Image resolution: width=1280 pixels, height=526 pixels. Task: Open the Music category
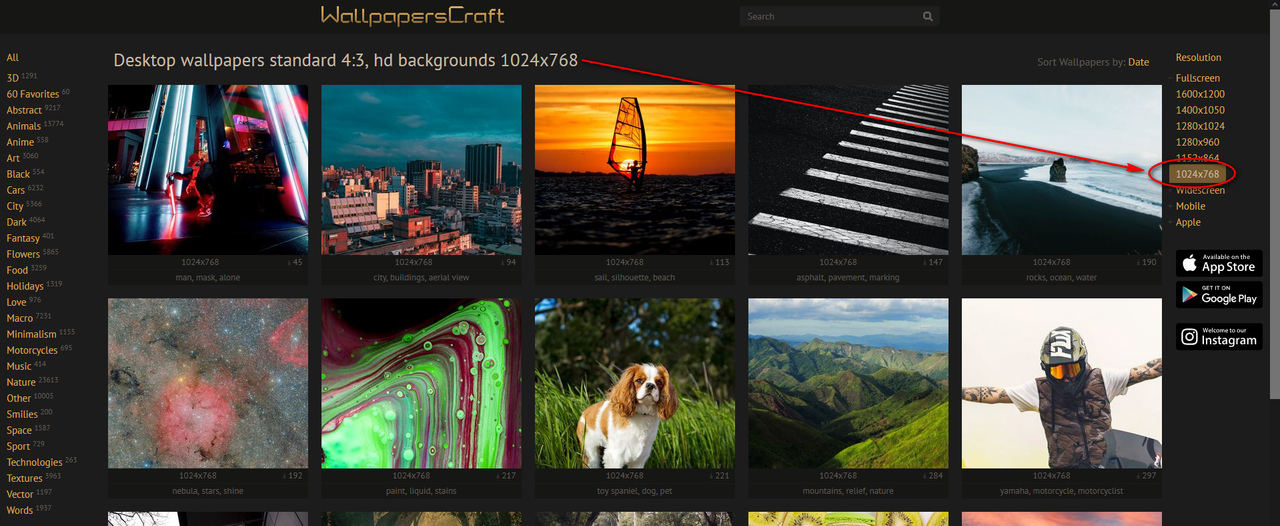[19, 366]
